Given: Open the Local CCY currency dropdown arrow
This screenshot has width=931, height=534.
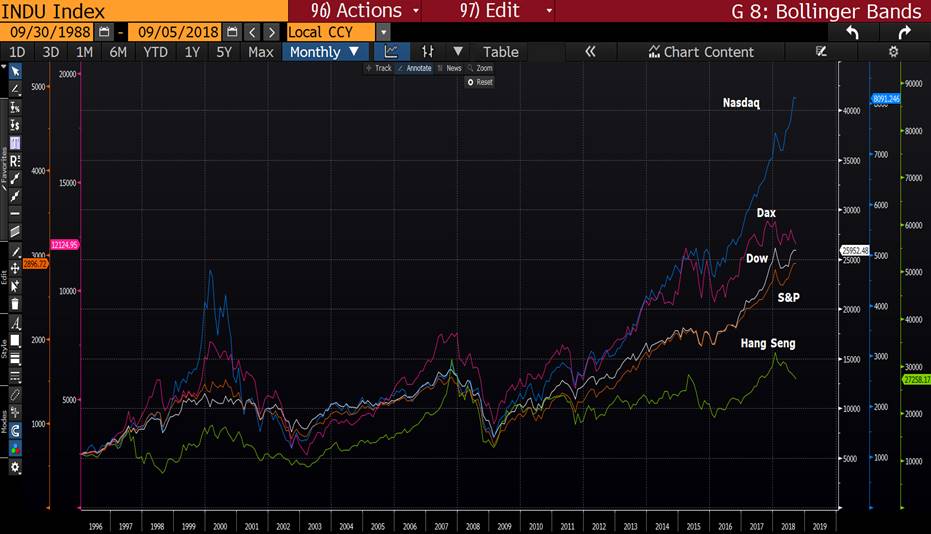Looking at the screenshot, I should pyautogui.click(x=384, y=32).
